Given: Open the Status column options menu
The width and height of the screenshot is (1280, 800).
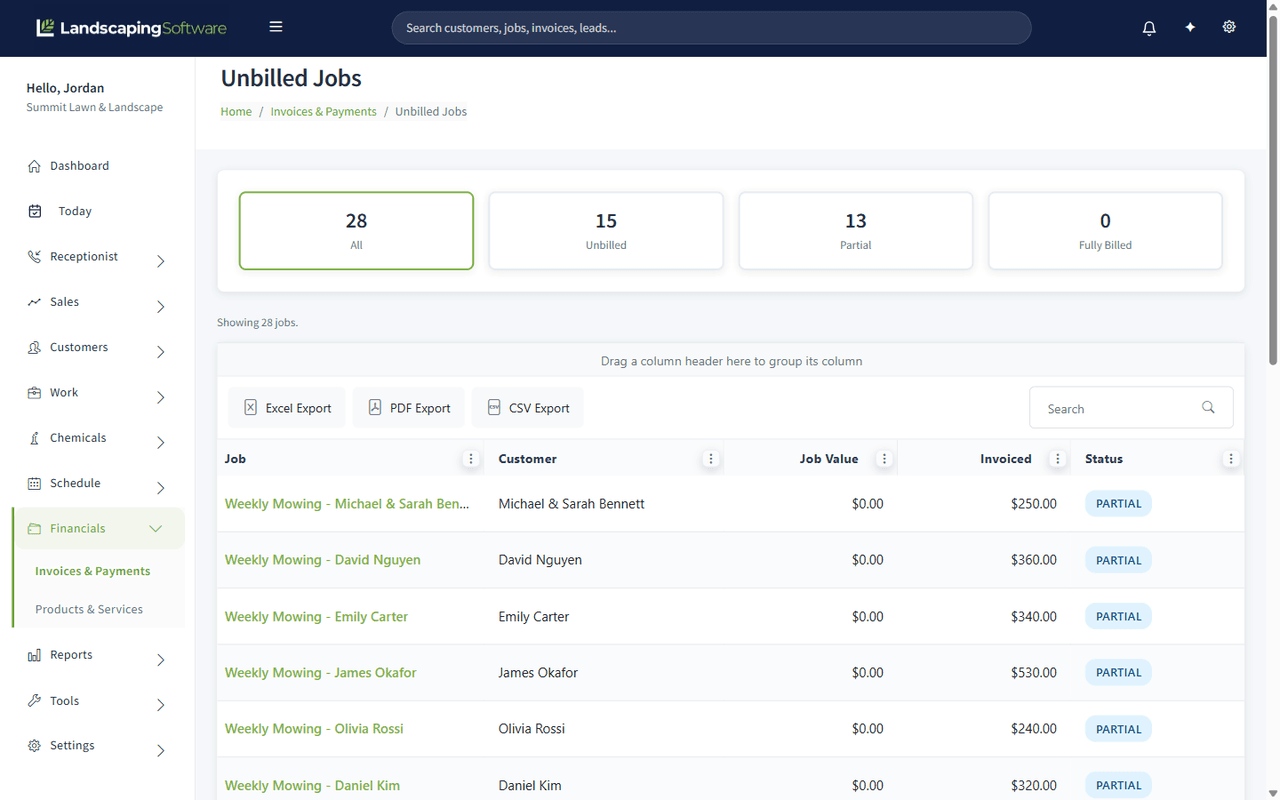Looking at the screenshot, I should [1231, 459].
